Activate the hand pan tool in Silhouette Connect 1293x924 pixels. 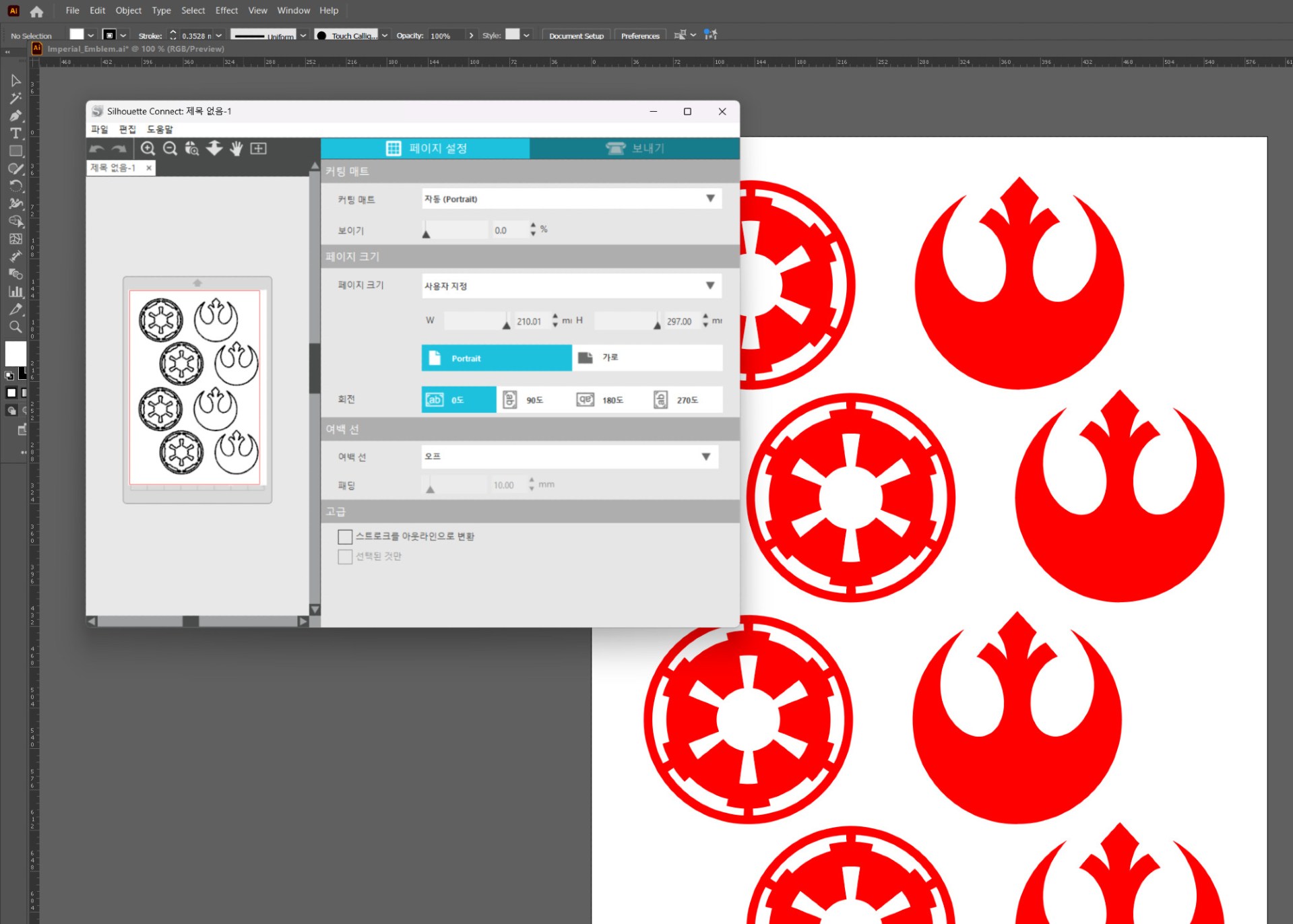[236, 149]
